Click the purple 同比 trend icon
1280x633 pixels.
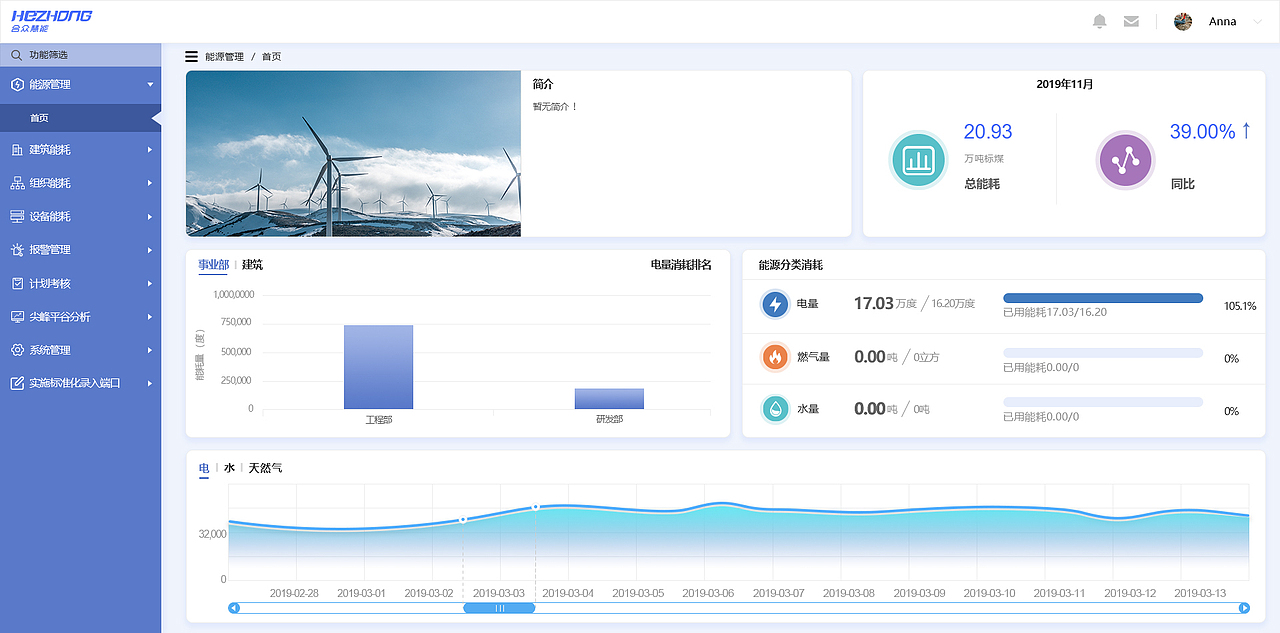click(x=1126, y=160)
